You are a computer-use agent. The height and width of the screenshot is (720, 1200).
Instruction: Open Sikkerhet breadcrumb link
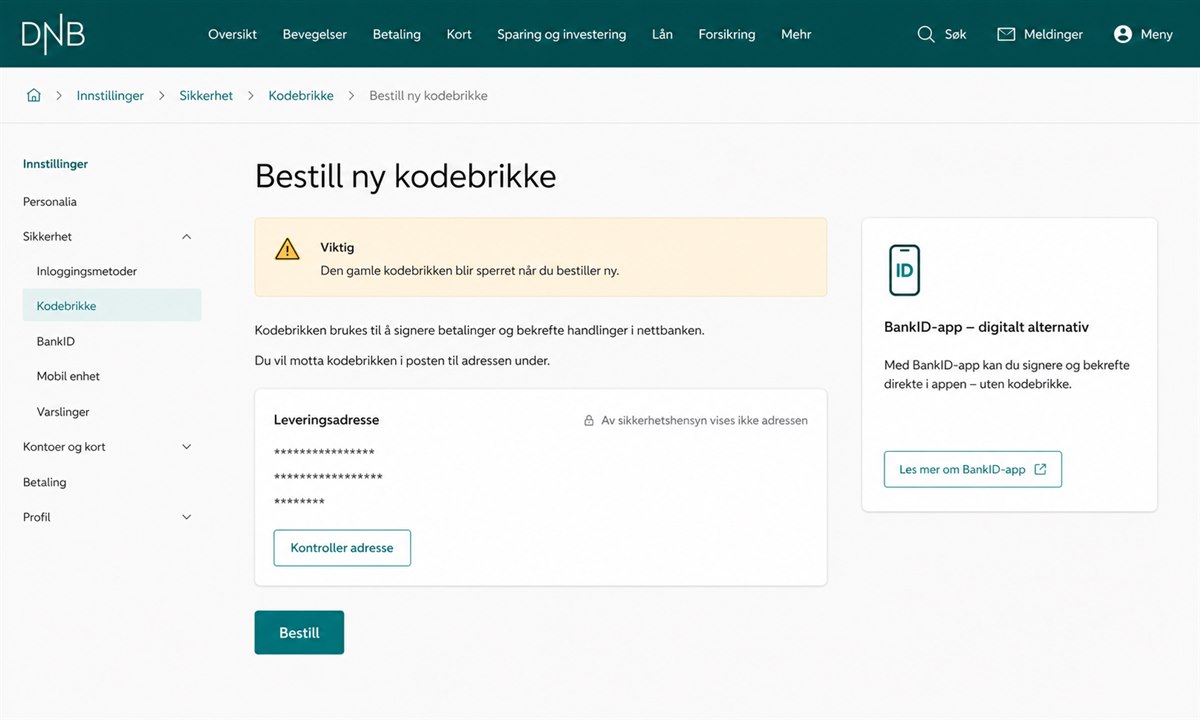pyautogui.click(x=206, y=96)
